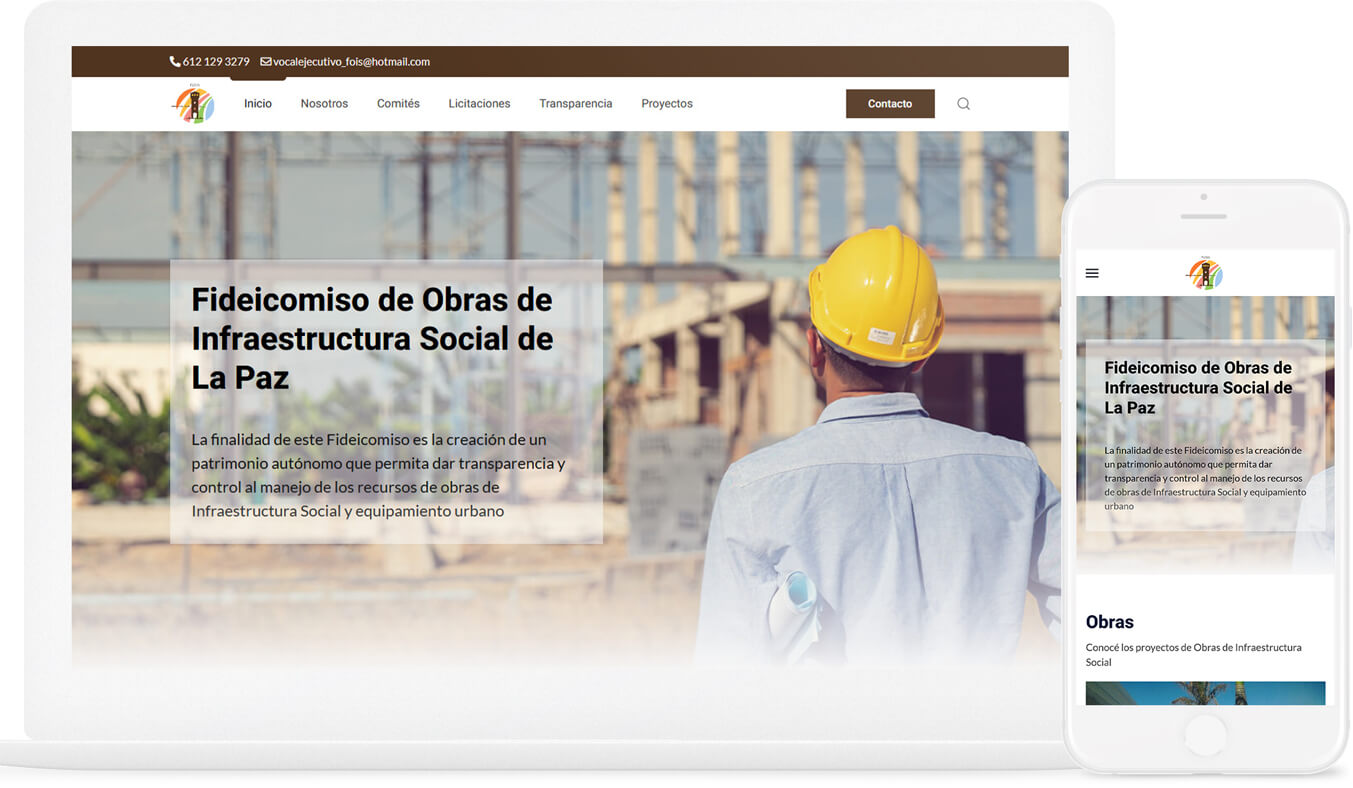Image resolution: width=1353 pixels, height=788 pixels.
Task: Click the phone icon in the top bar
Action: [x=173, y=61]
